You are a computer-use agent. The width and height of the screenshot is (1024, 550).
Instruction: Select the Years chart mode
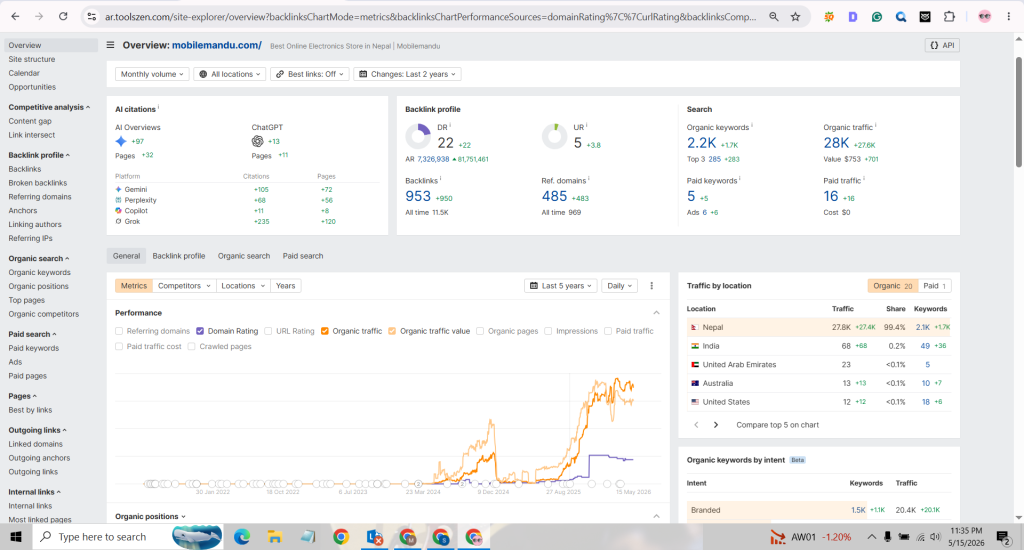285,285
